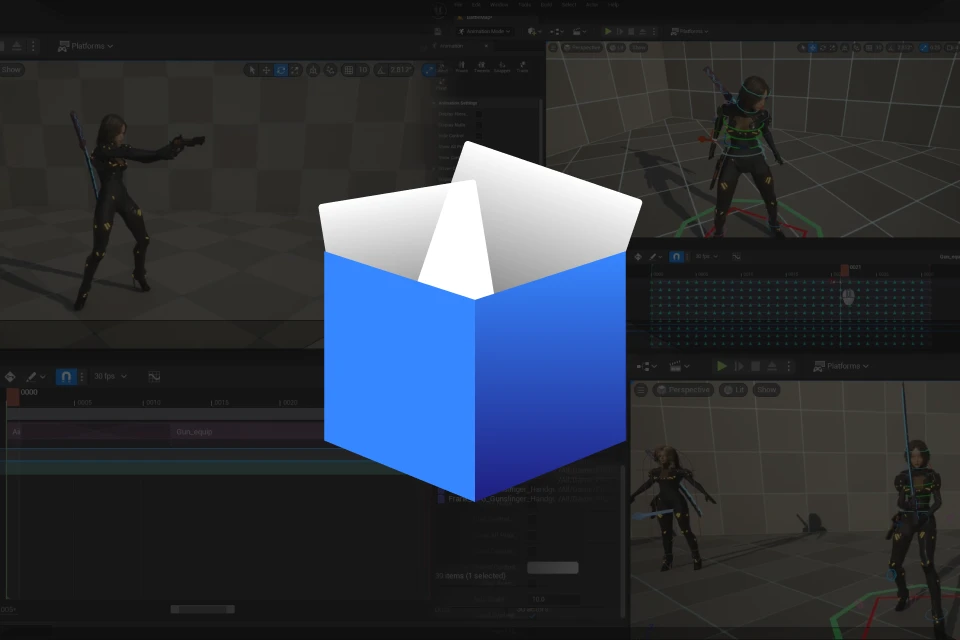Toggle the magnet snap above the keyframe grid
The image size is (960, 640).
click(676, 257)
